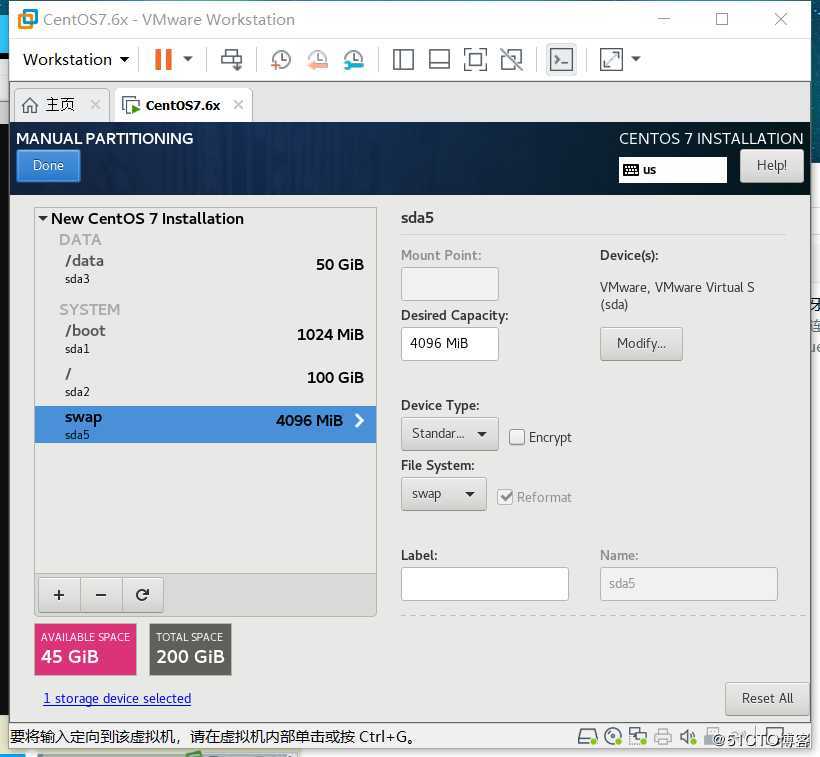Select the /boot sda1 partition
This screenshot has width=820, height=757.
(205, 339)
